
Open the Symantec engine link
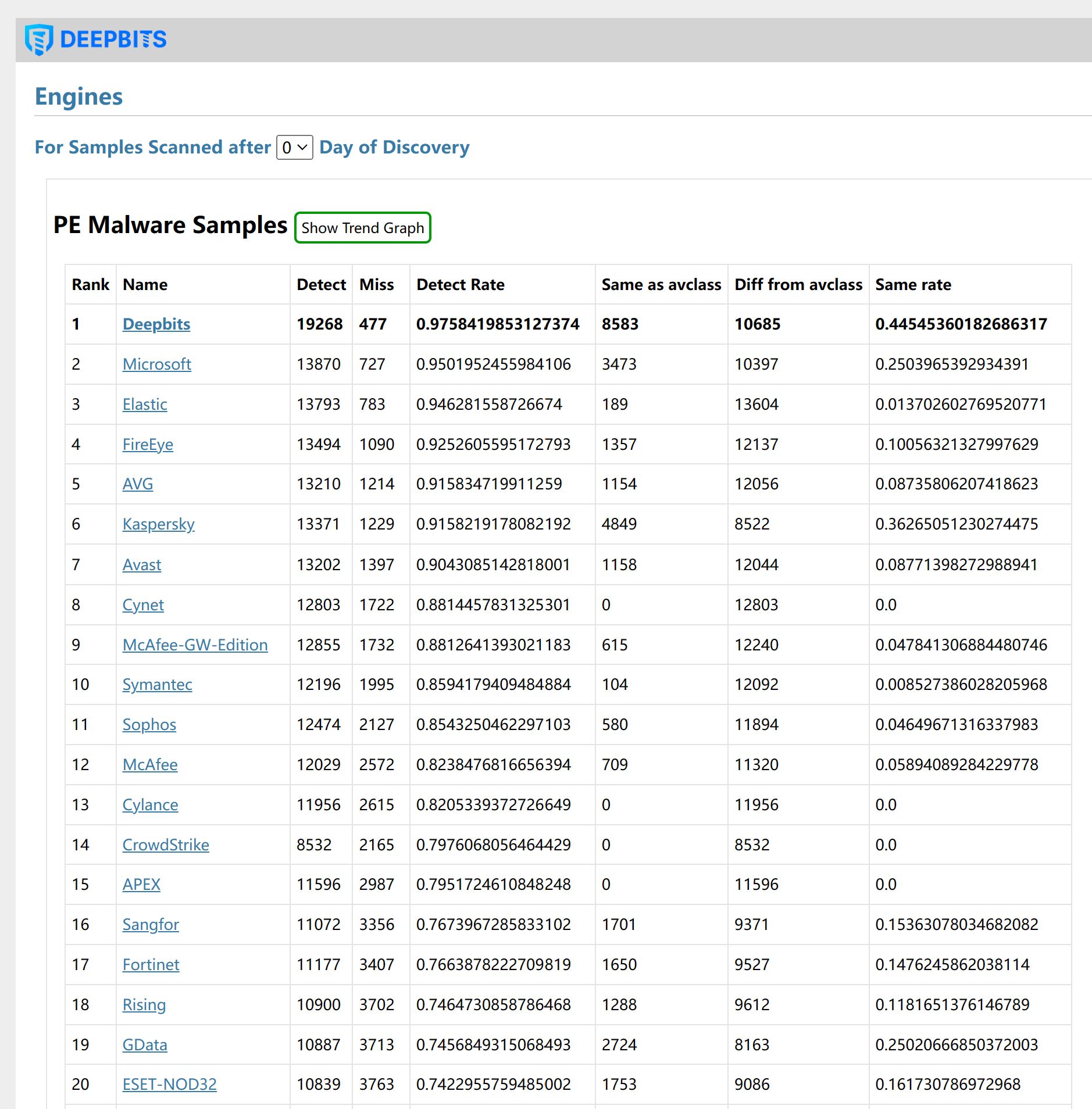[x=158, y=685]
